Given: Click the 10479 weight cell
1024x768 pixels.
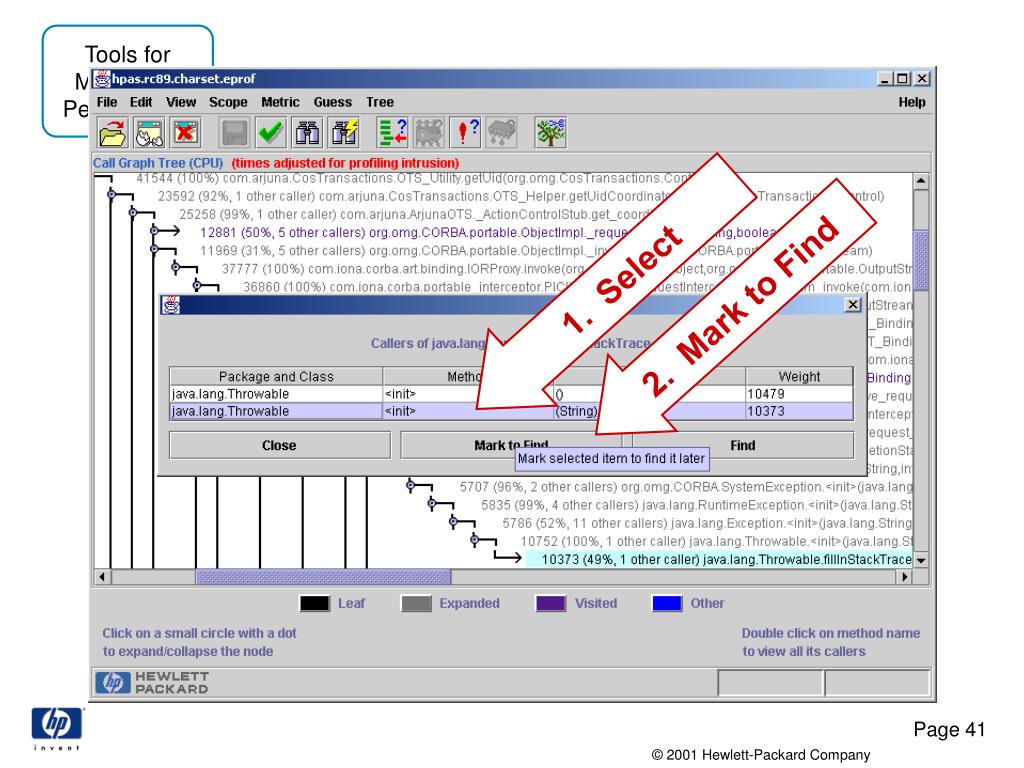Looking at the screenshot, I should click(799, 394).
